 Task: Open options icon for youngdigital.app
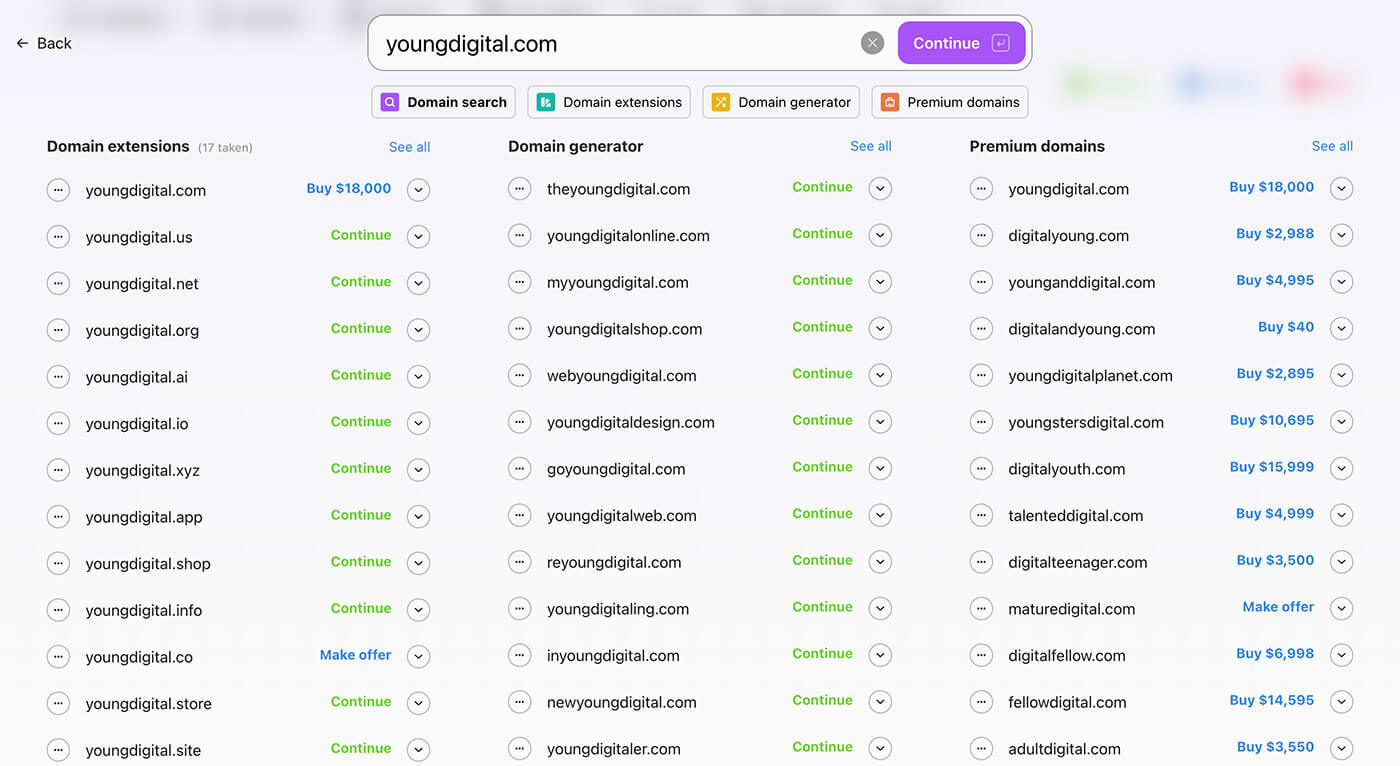coord(58,517)
